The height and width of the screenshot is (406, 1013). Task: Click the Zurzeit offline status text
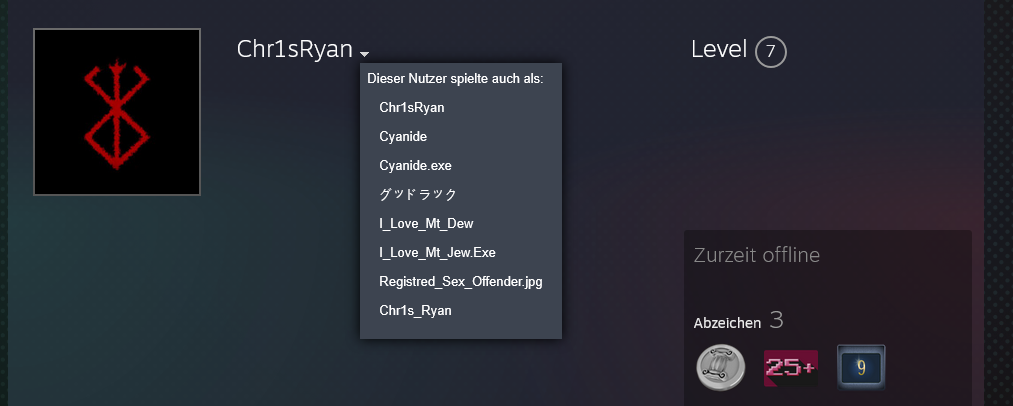pos(756,255)
